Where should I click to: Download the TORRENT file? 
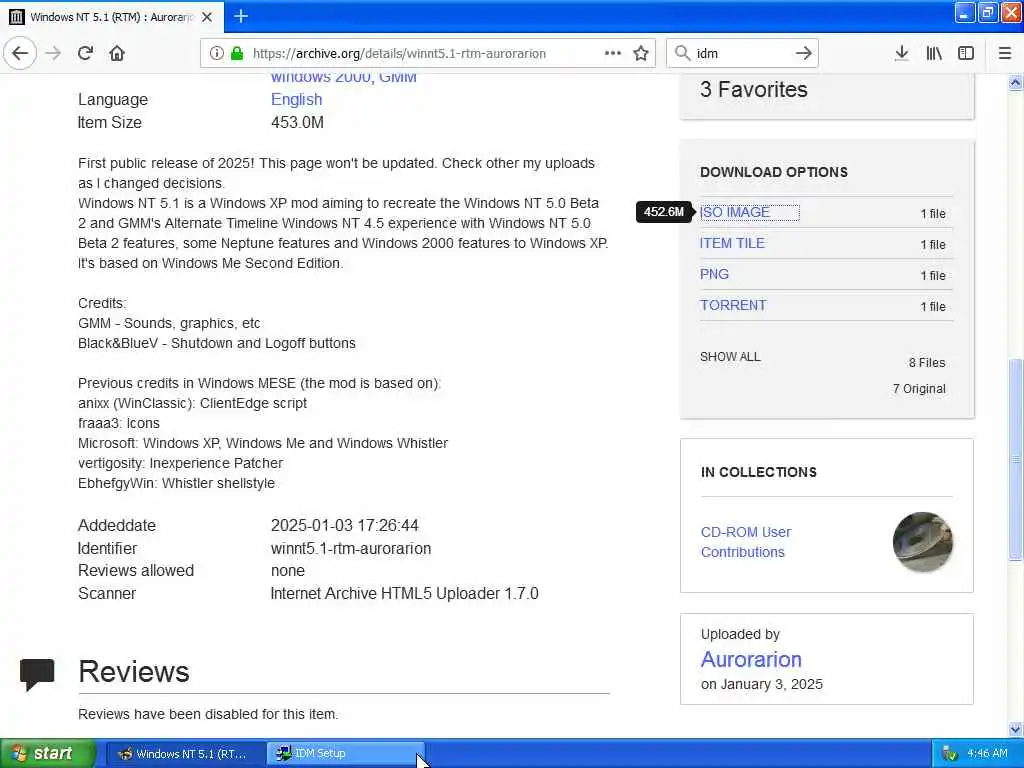pyautogui.click(x=733, y=305)
